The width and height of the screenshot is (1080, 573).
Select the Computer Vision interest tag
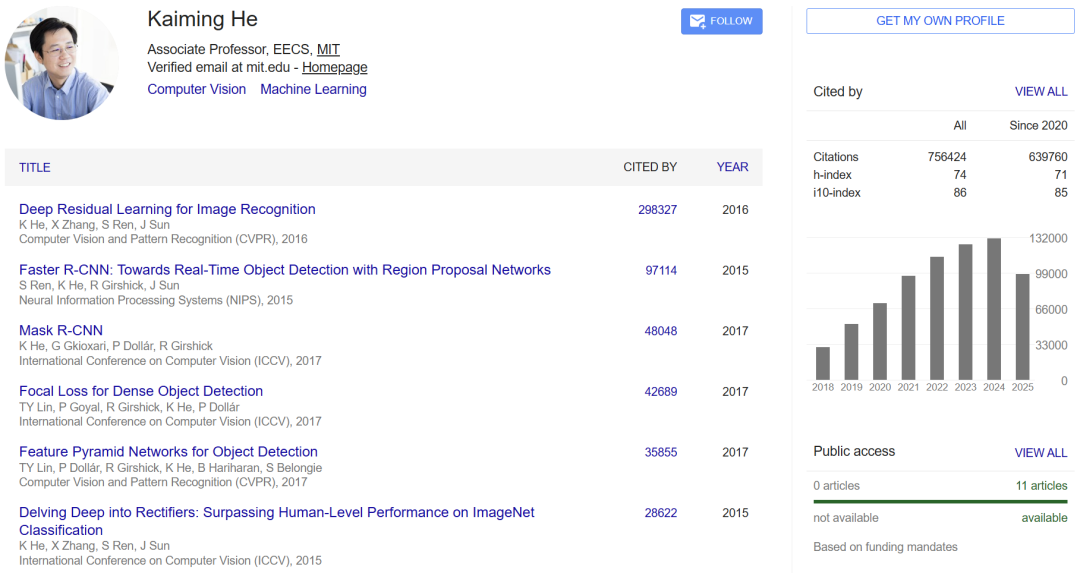point(196,89)
